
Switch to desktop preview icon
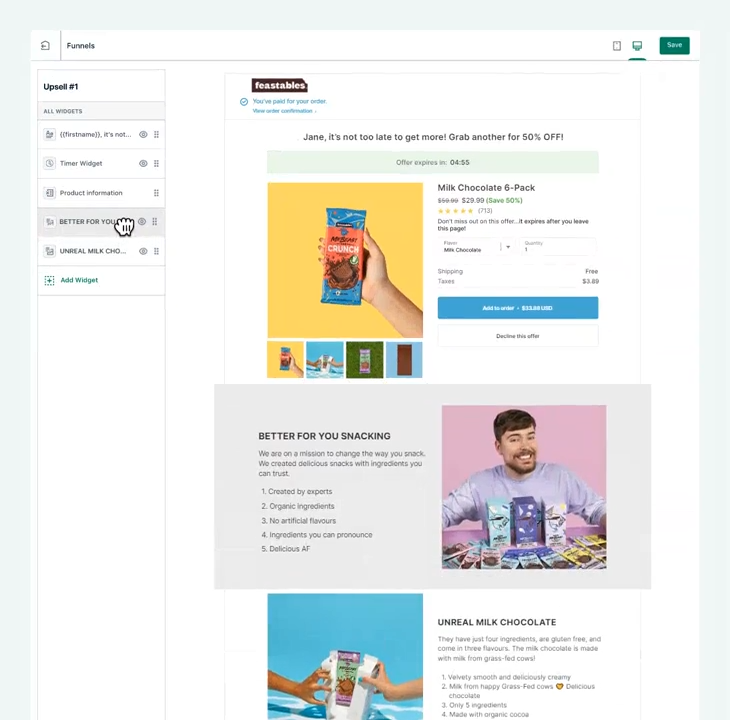[637, 46]
